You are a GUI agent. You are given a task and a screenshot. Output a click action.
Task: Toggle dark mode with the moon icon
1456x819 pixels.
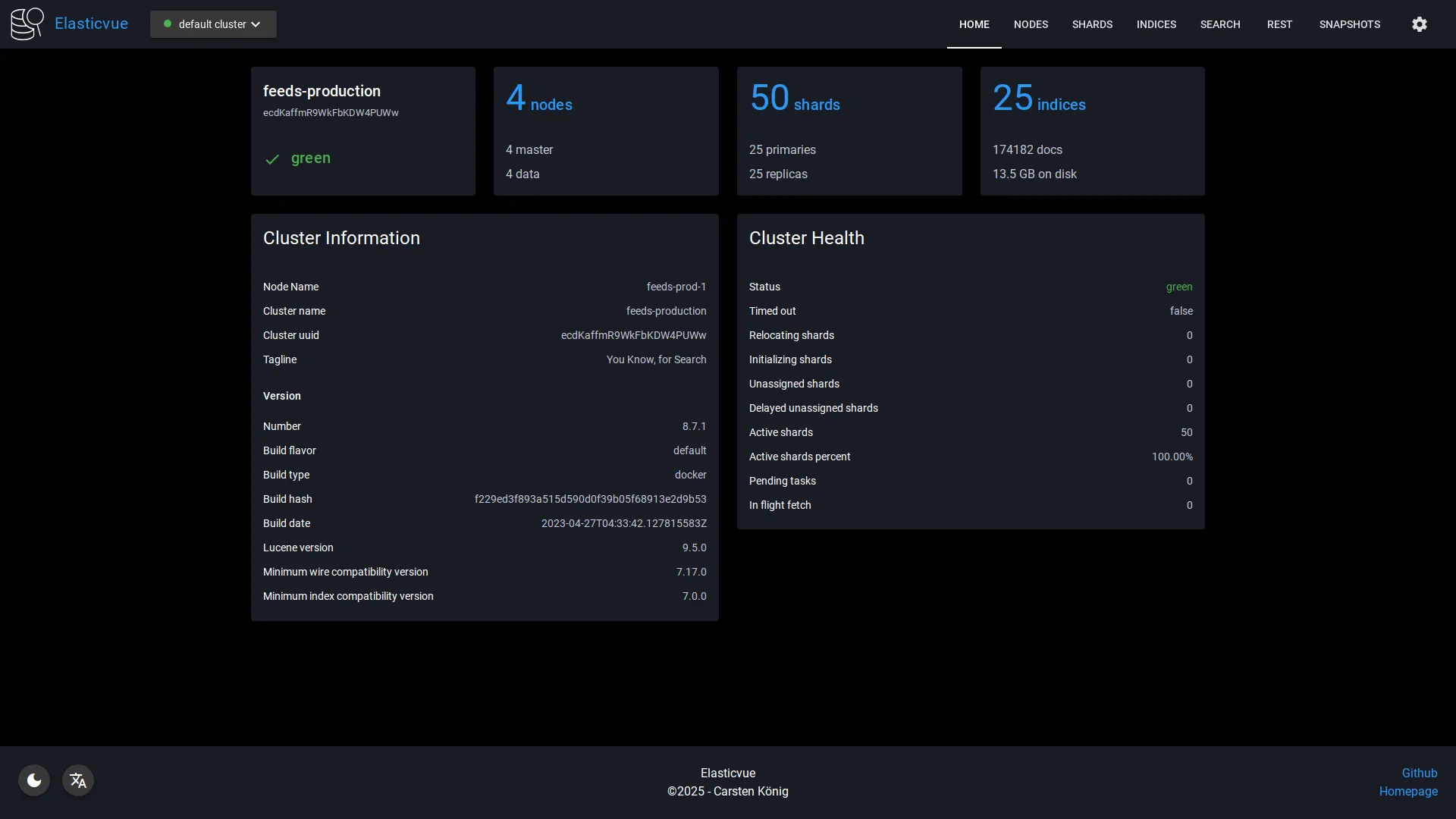(33, 780)
